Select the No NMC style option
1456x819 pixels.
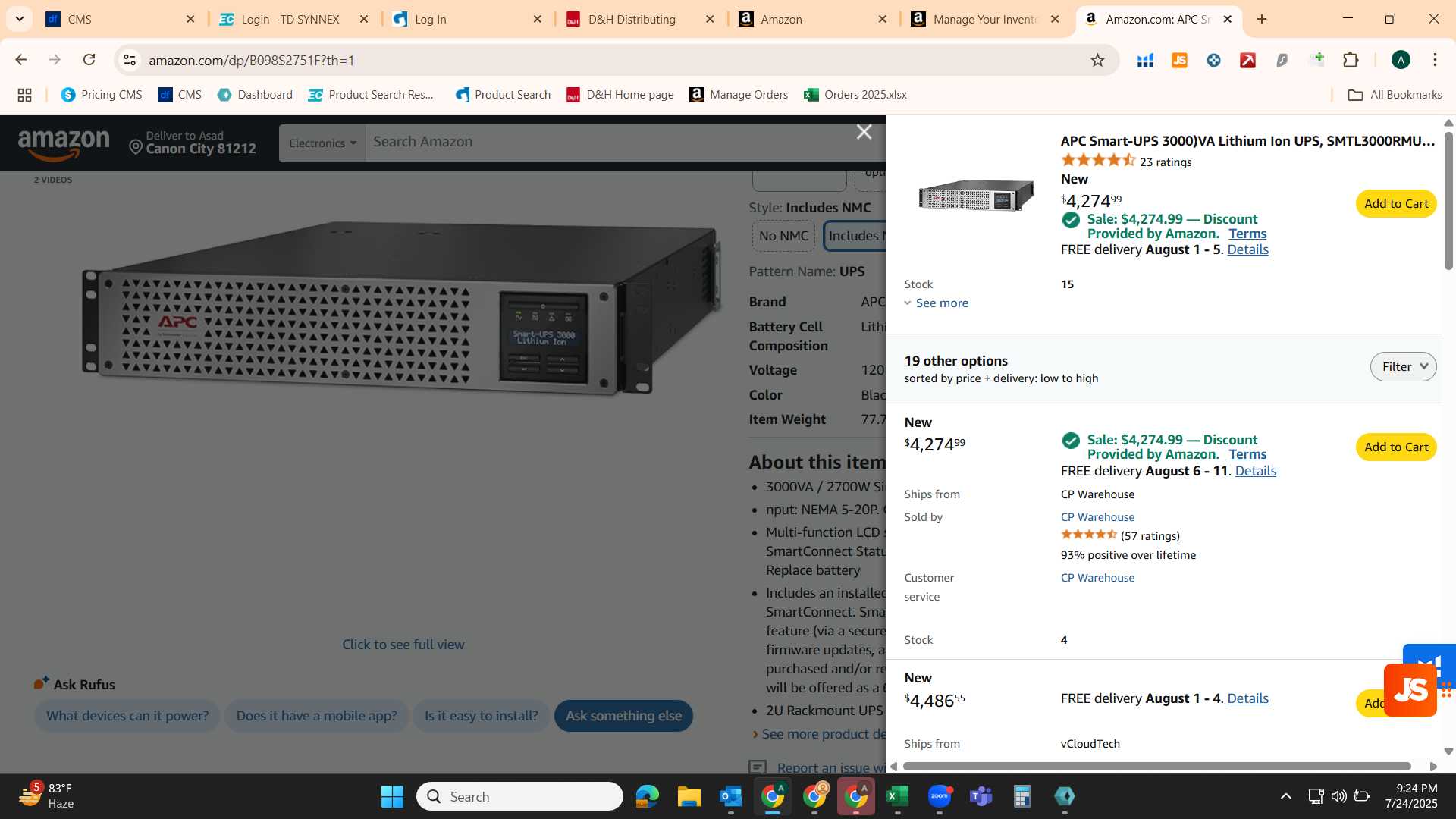pyautogui.click(x=783, y=236)
